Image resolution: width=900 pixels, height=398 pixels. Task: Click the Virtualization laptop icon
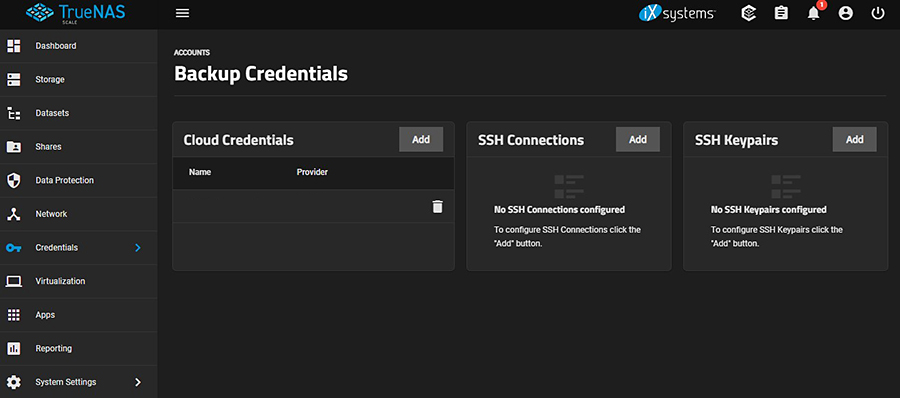(14, 281)
